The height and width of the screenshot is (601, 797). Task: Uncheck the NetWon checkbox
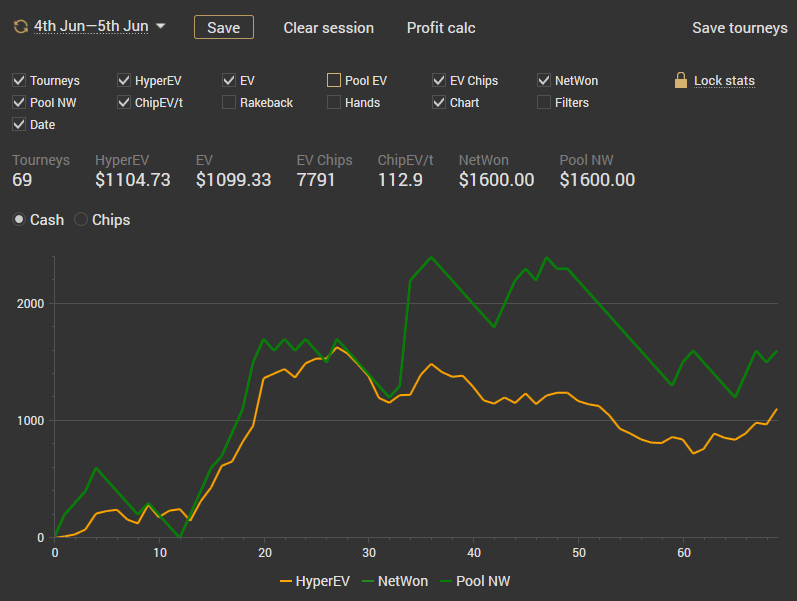pos(544,80)
